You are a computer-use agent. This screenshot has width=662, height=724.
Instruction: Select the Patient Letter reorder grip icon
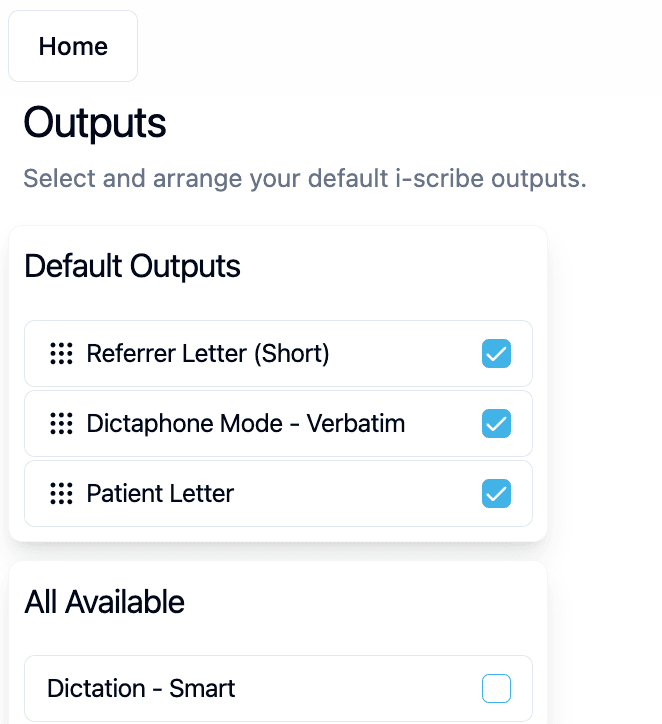(61, 494)
